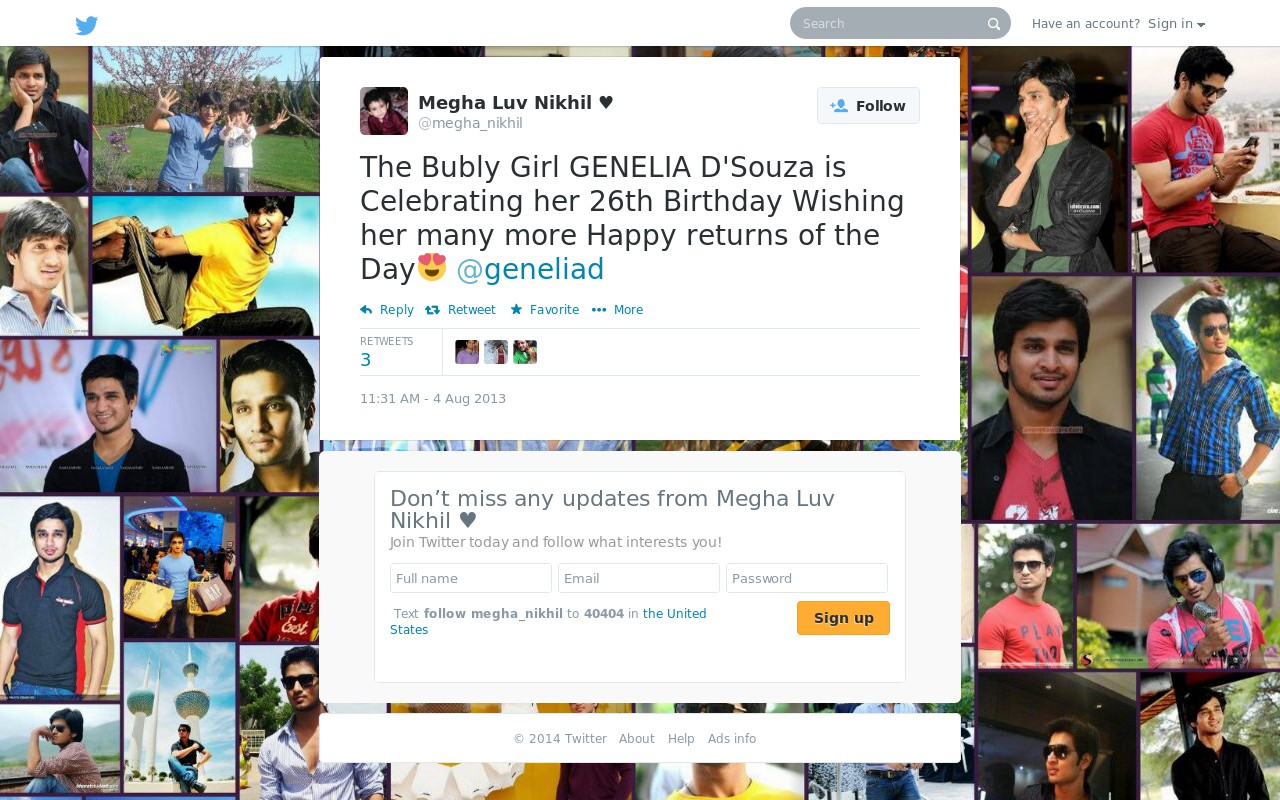
Task: View the first retweeter's avatar
Action: point(467,352)
